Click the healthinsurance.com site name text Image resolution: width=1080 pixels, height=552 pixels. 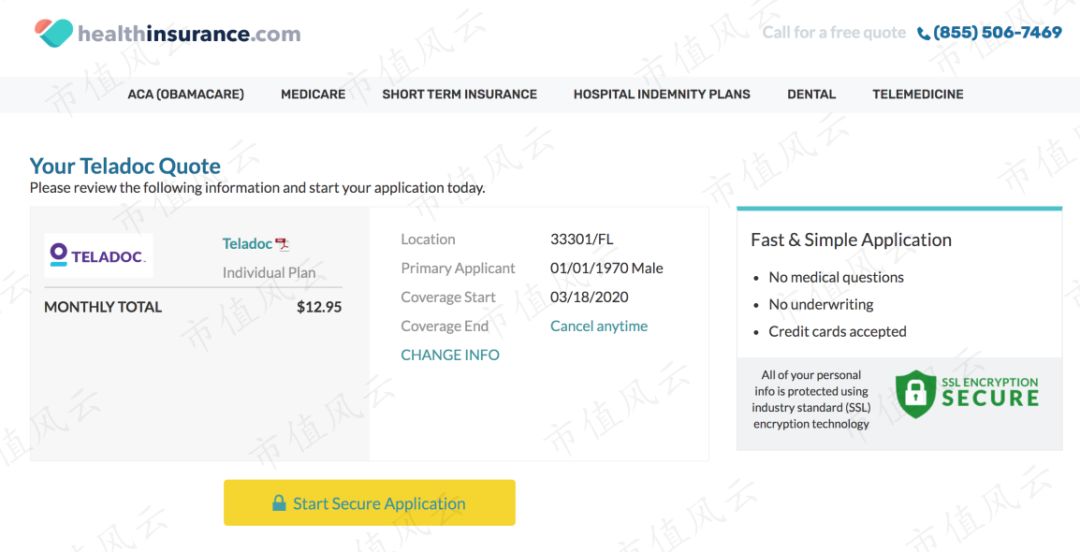click(x=189, y=34)
